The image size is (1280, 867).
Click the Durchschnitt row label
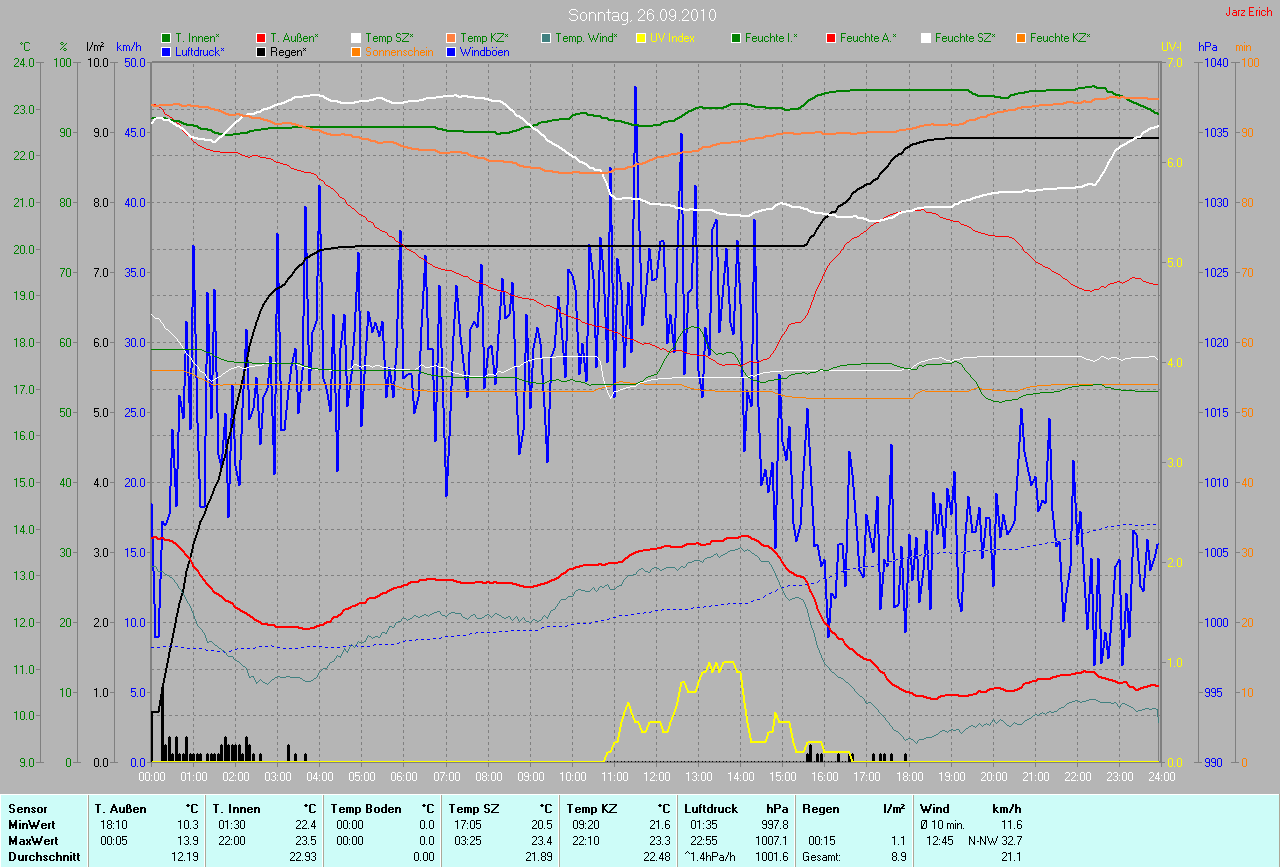43,856
